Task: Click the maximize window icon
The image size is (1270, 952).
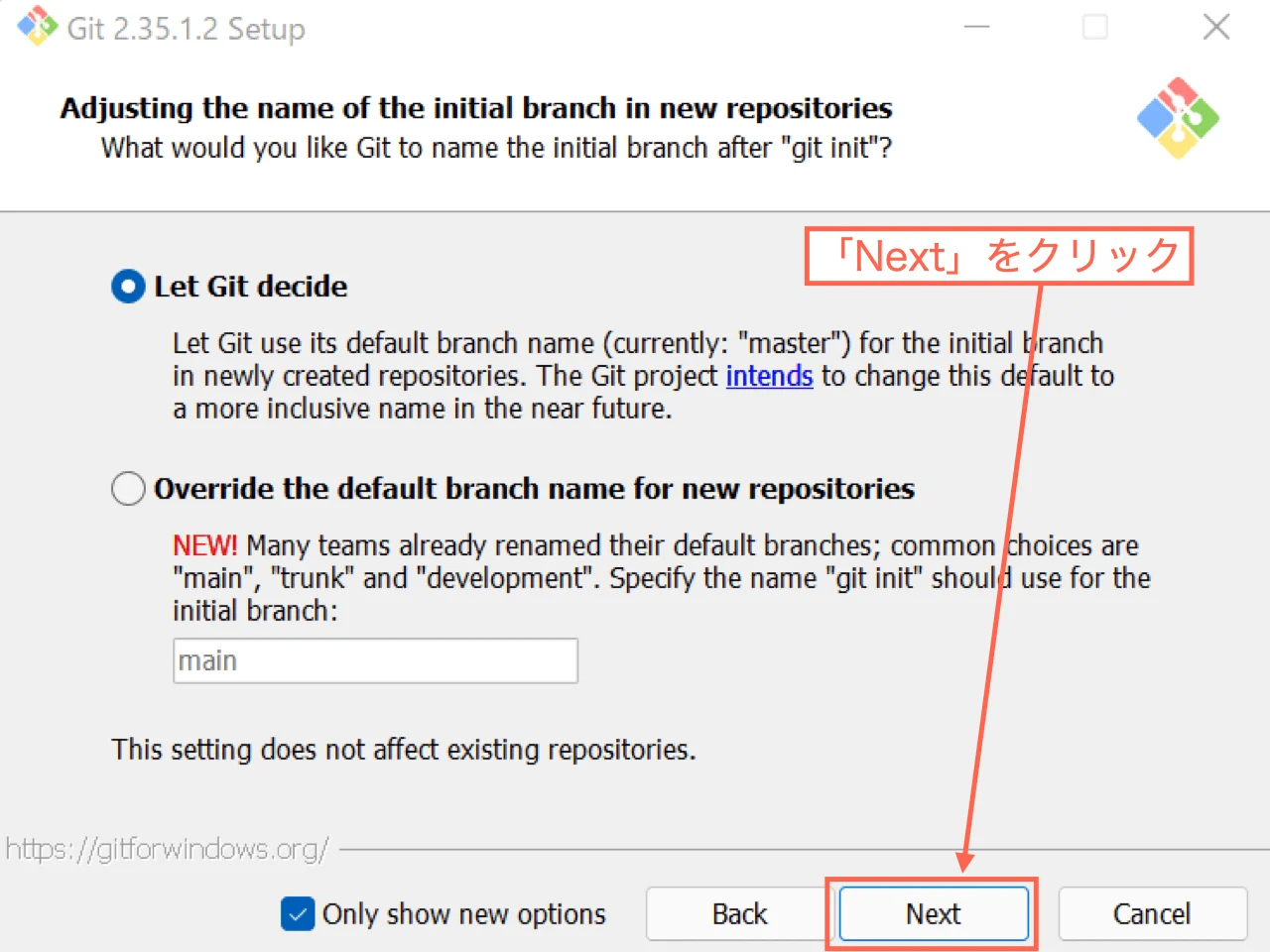Action: [1095, 27]
